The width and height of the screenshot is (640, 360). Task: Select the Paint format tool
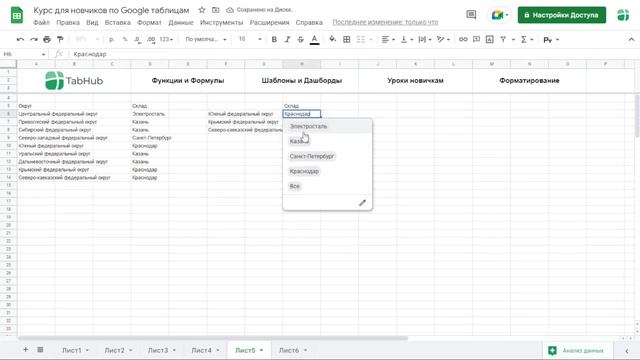click(x=60, y=40)
